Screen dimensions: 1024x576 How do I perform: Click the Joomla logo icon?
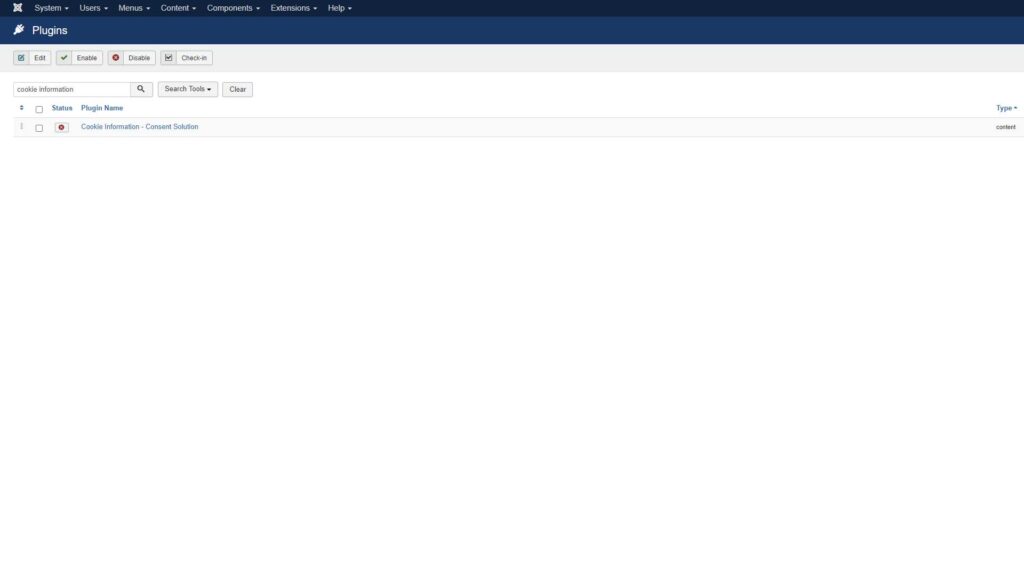pos(18,8)
